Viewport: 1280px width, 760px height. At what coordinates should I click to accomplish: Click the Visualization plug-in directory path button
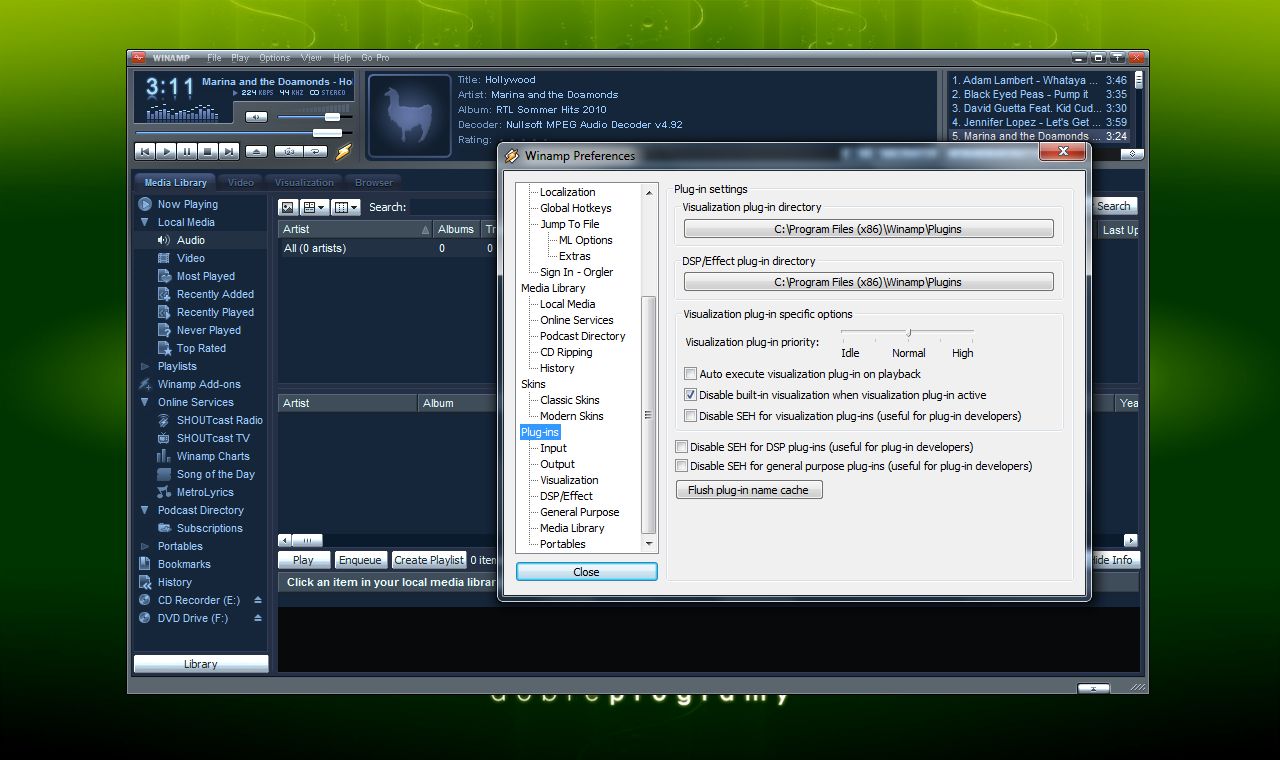tap(868, 229)
